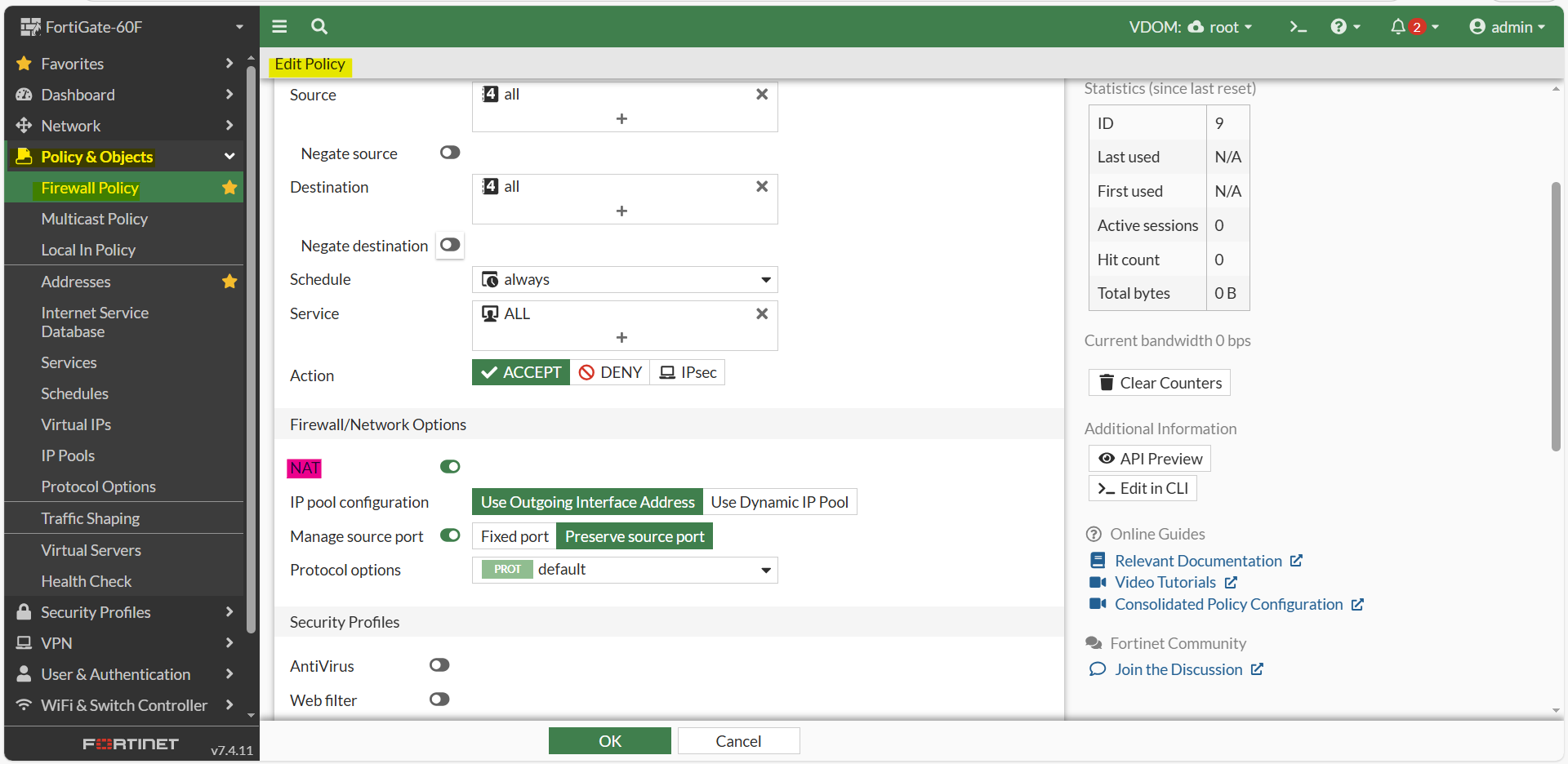Enable the Web filter toggle
Viewport: 1568px width, 764px height.
tap(439, 700)
